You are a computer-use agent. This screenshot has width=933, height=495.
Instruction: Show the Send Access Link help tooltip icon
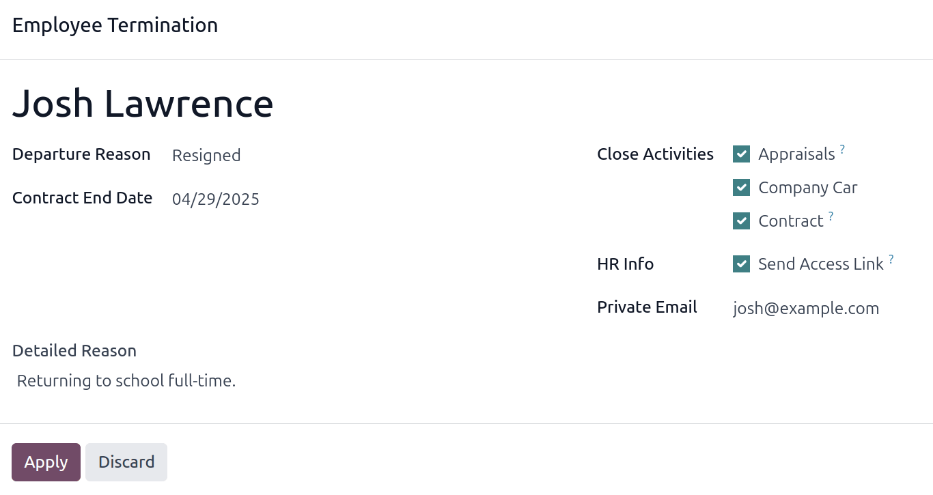point(891,260)
